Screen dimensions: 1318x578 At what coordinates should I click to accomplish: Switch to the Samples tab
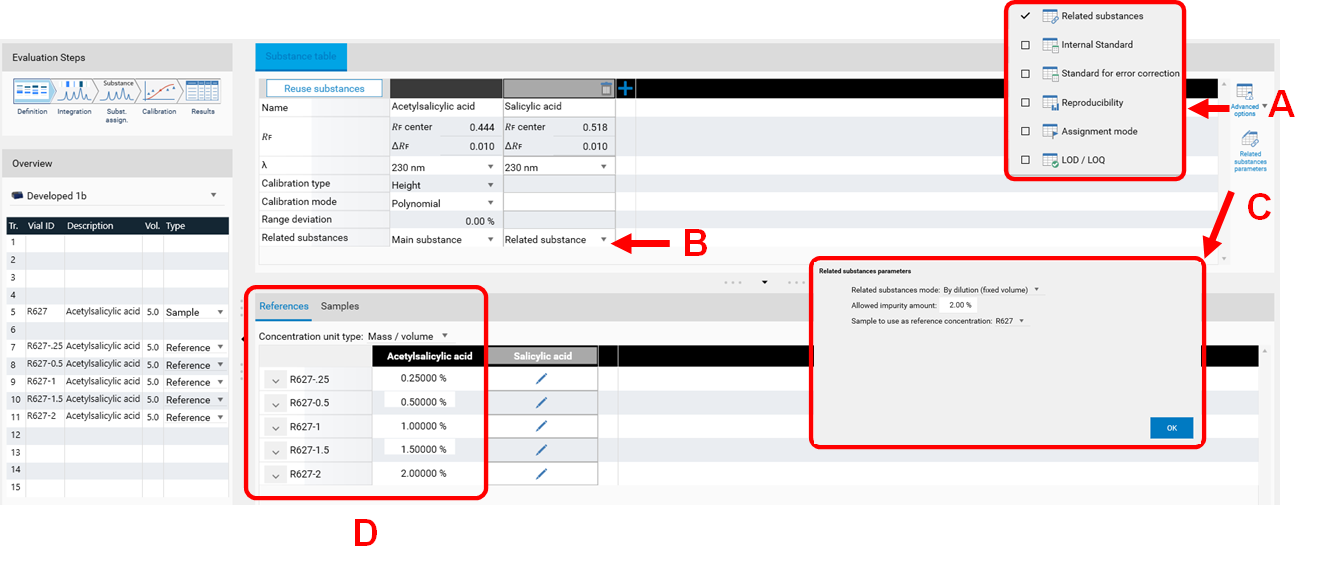pos(339,306)
